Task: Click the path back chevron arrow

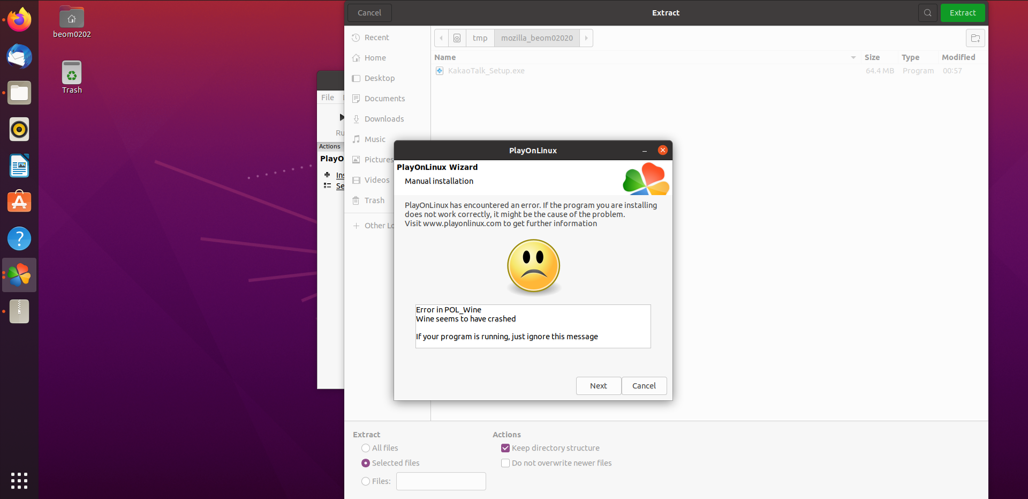Action: click(x=441, y=38)
